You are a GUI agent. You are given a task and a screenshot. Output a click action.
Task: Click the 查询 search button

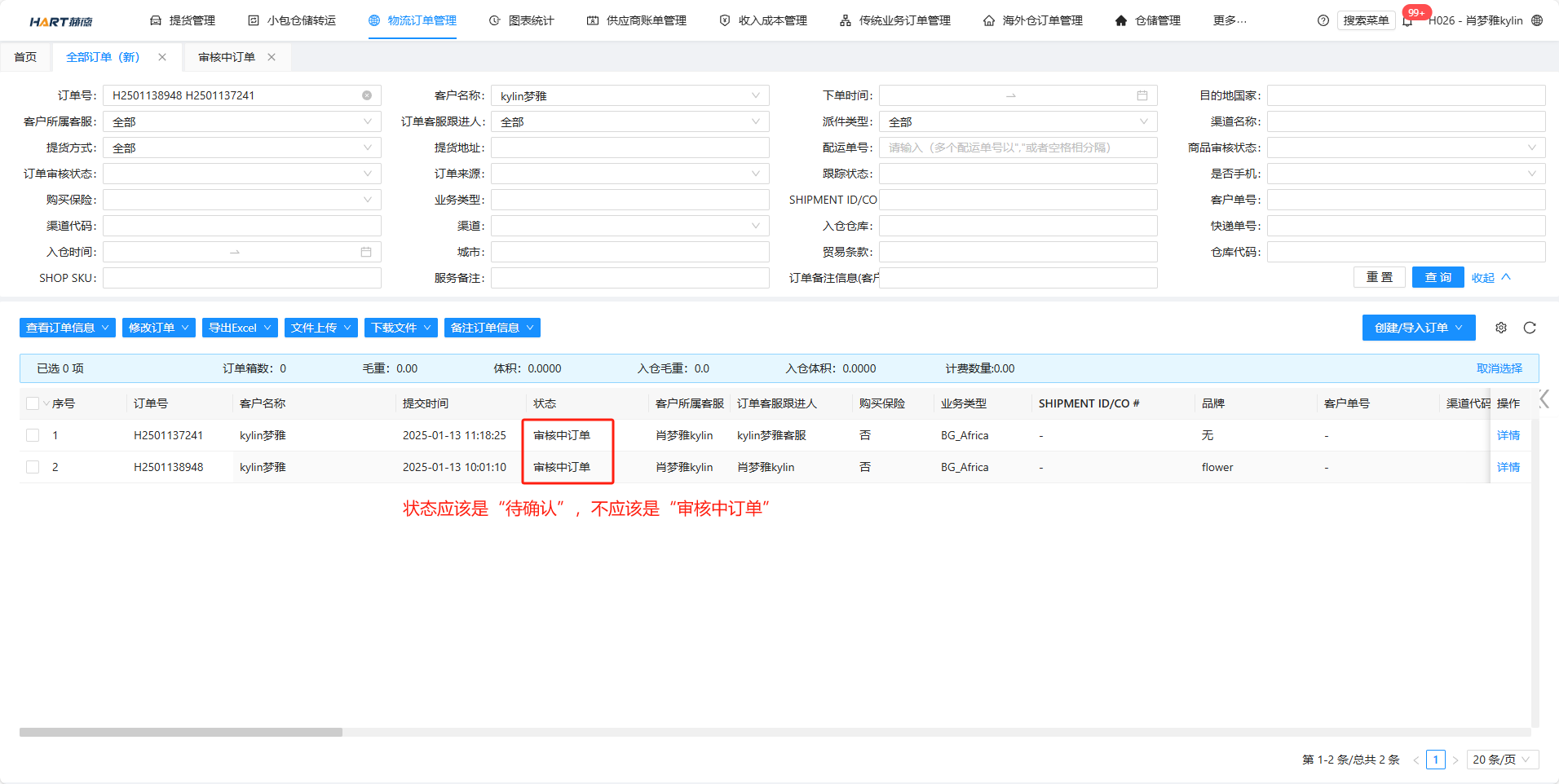pyautogui.click(x=1438, y=277)
